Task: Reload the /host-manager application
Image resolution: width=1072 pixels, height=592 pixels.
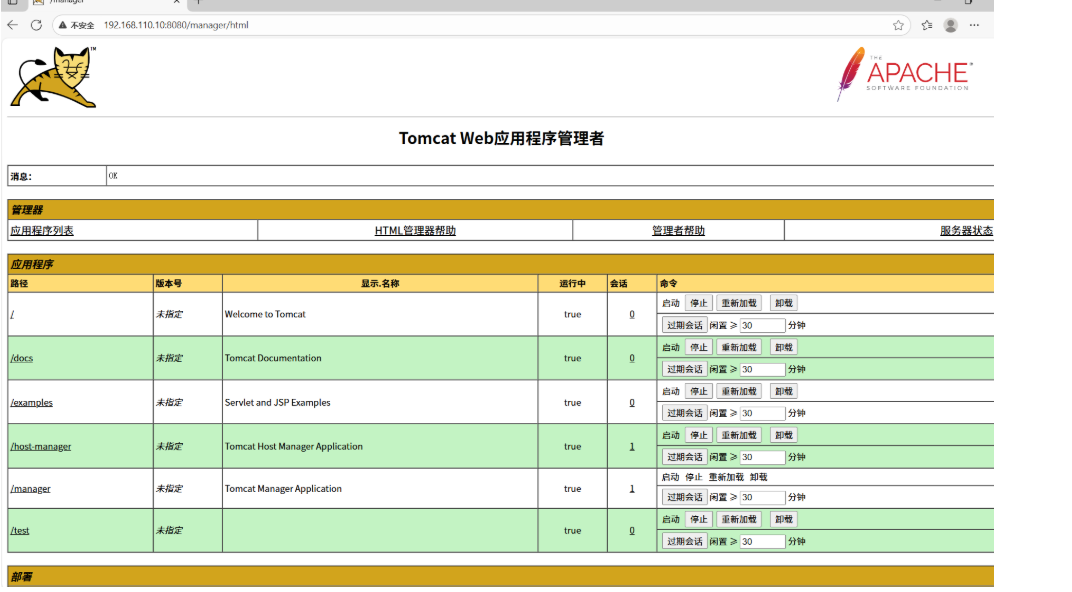Action: tap(739, 435)
